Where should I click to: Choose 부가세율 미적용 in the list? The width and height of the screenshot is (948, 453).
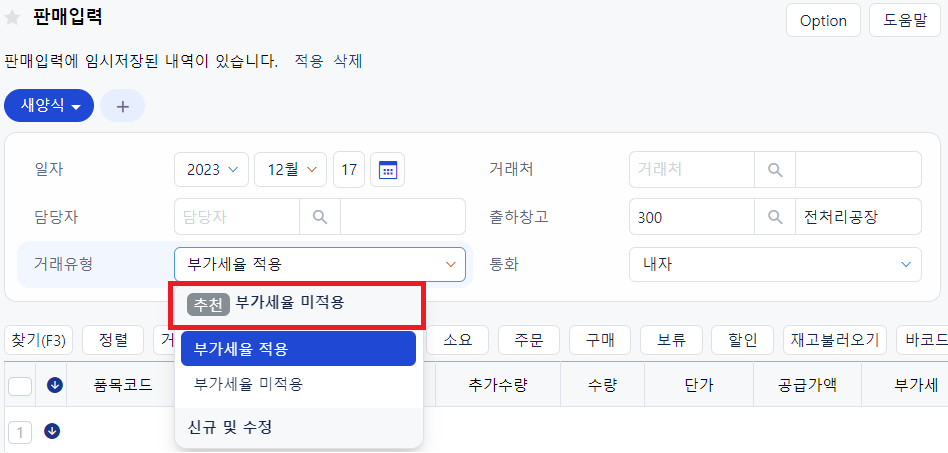[299, 384]
